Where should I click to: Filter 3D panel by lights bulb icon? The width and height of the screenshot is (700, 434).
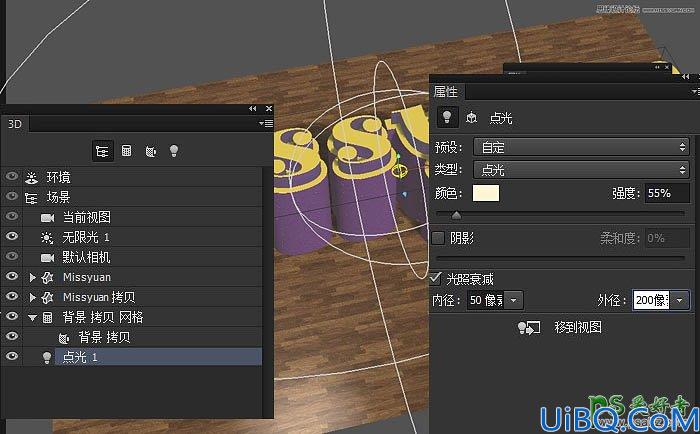click(174, 151)
